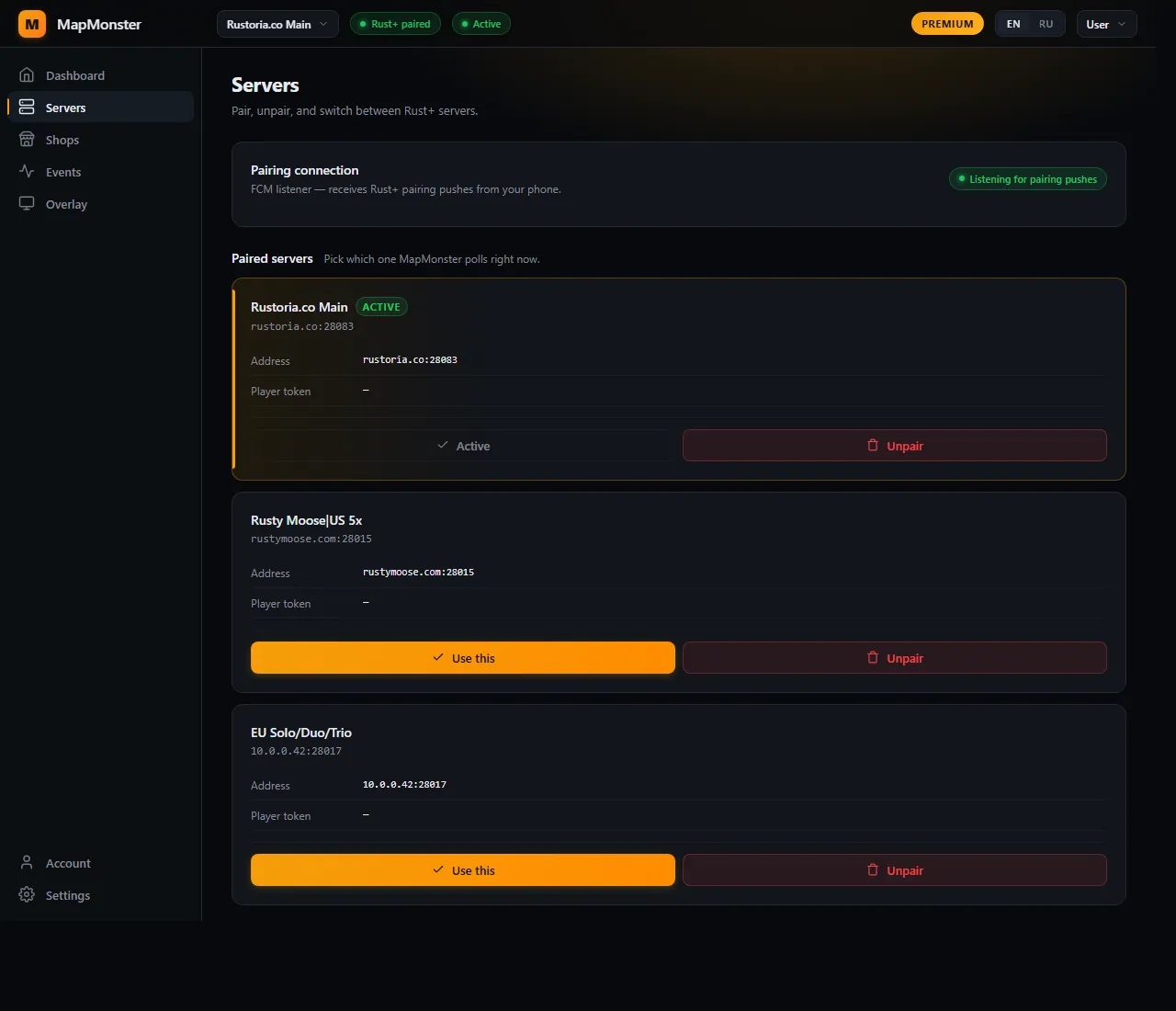Click the Overlay monitor icon in sidebar
Viewport: 1176px width, 1011px height.
click(27, 204)
